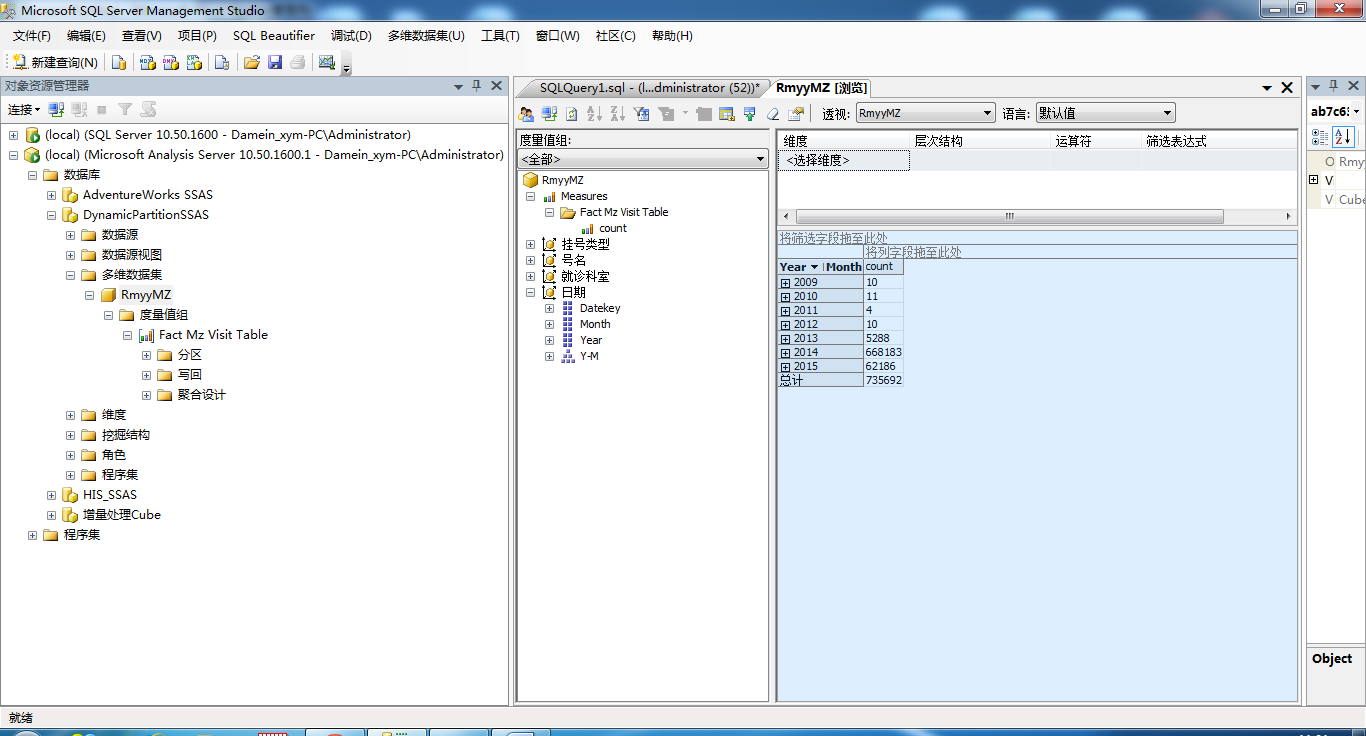Open the ab7c6 properties object dropdown

click(x=1357, y=111)
